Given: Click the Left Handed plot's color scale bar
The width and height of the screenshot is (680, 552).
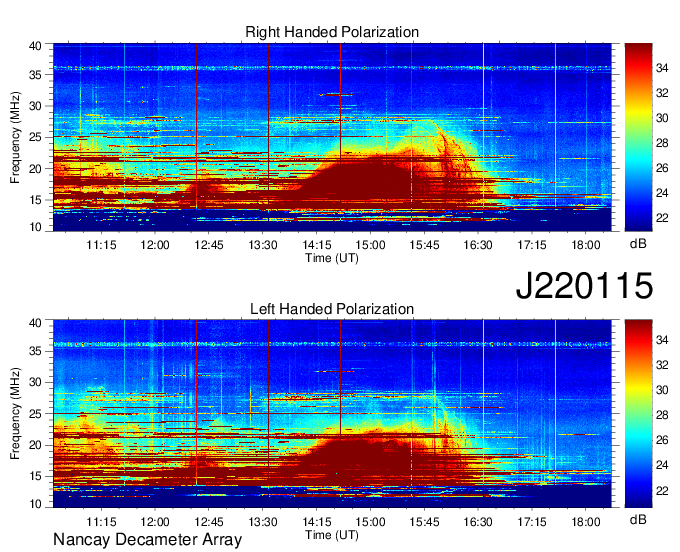Looking at the screenshot, I should (638, 414).
